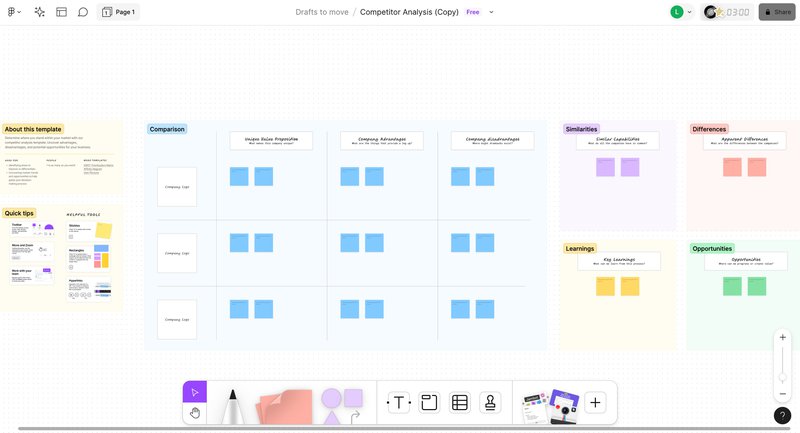Open the AI actions sparkle icon

click(x=39, y=12)
